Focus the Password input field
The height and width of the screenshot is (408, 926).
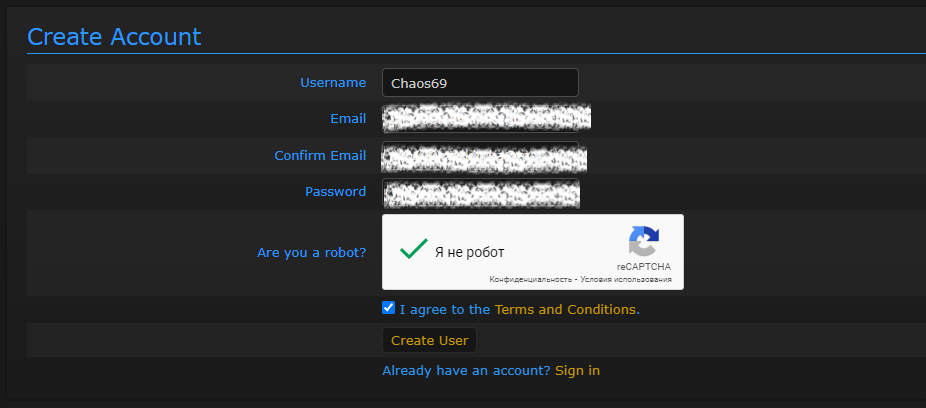pos(482,192)
